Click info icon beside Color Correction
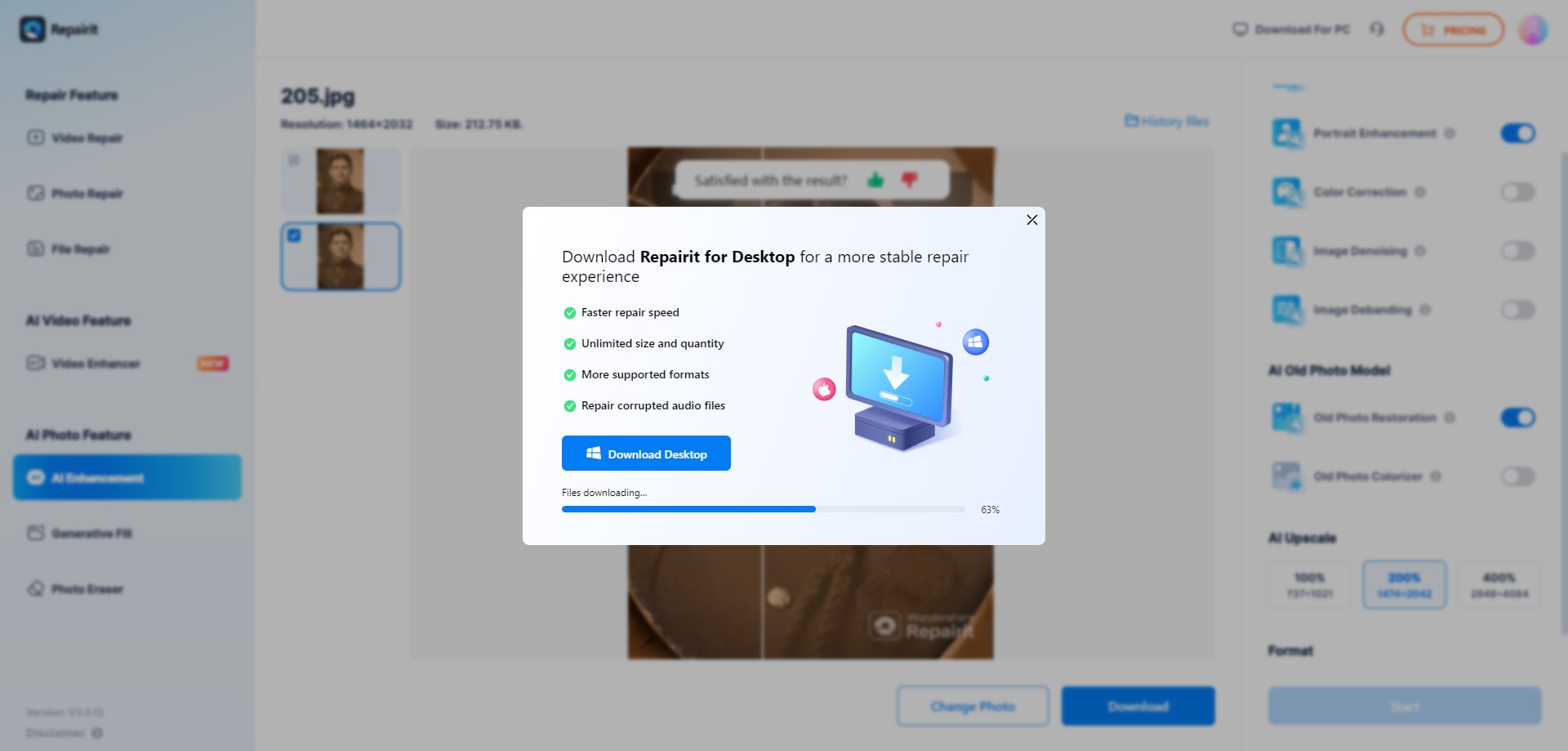Viewport: 1568px width, 751px height. click(x=1420, y=192)
